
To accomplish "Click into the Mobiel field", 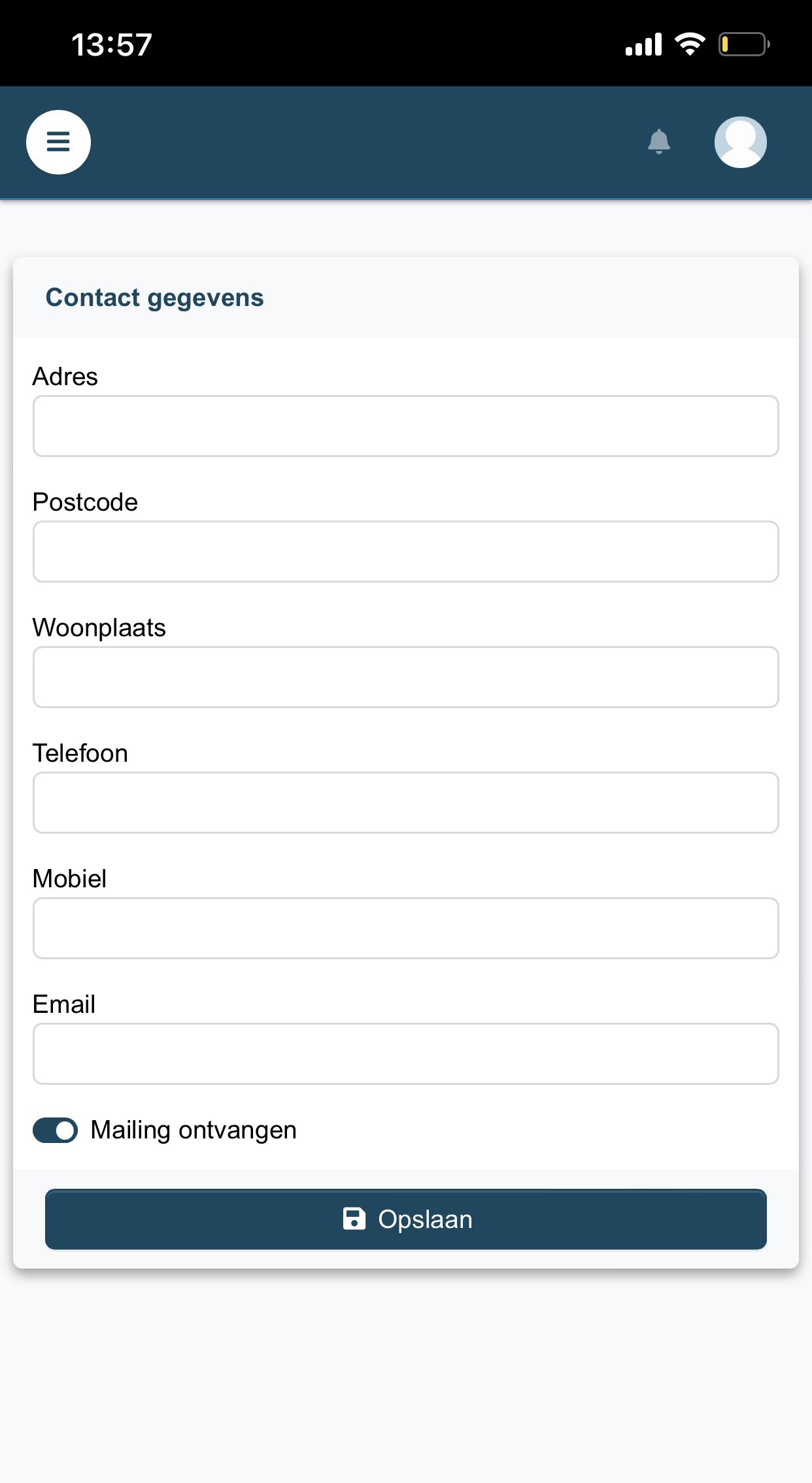I will (406, 928).
